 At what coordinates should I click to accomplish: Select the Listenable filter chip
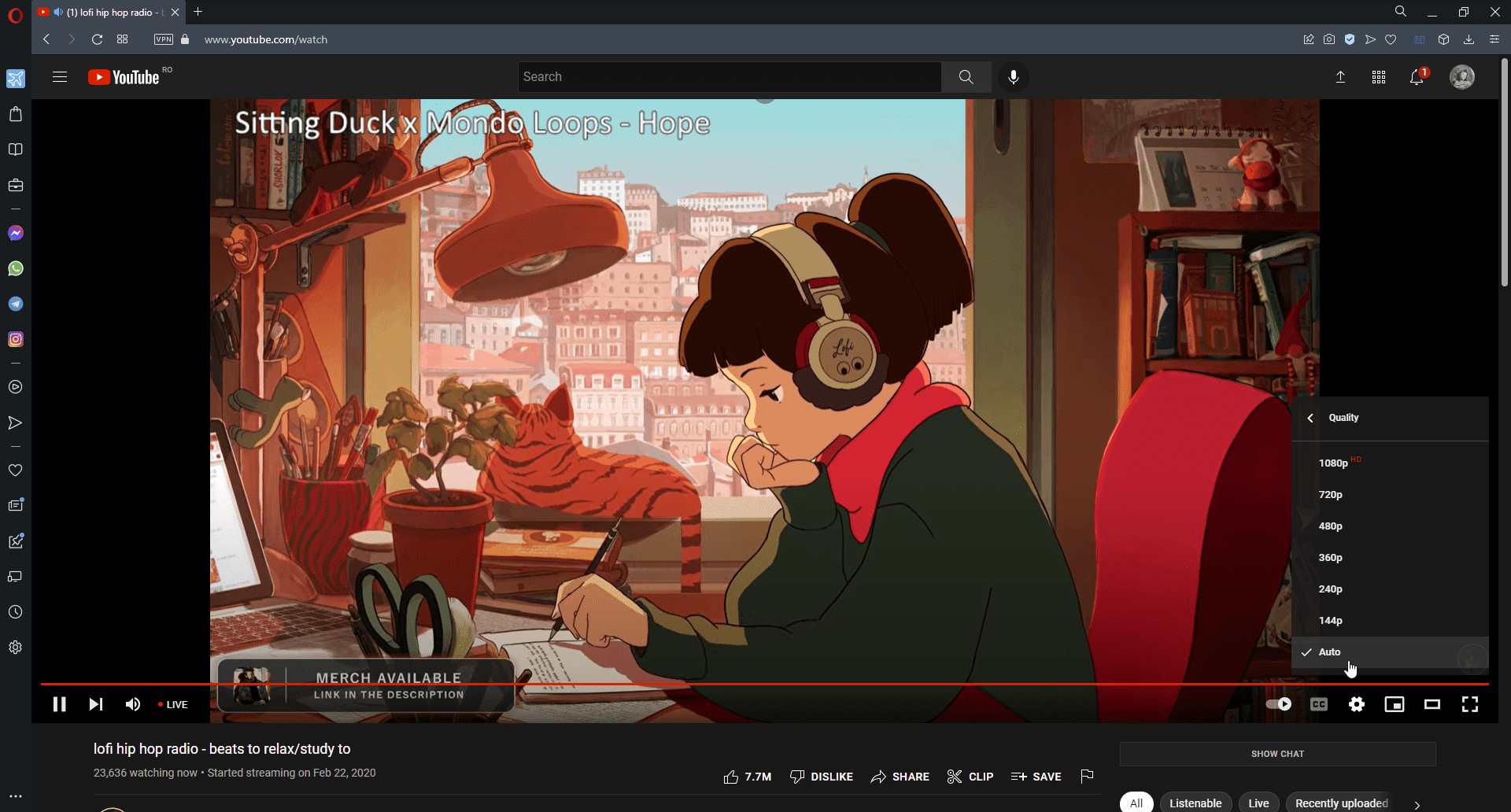pyautogui.click(x=1195, y=803)
